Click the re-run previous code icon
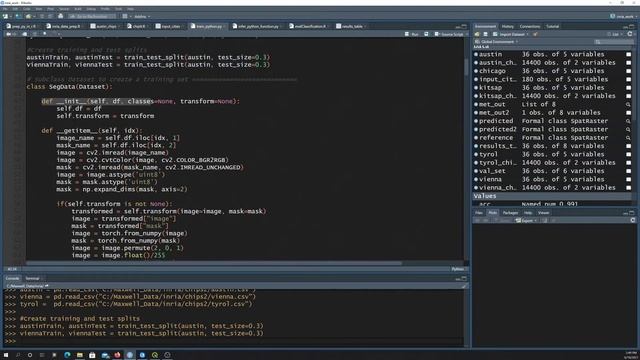The height and width of the screenshot is (360, 640). [x=426, y=34]
